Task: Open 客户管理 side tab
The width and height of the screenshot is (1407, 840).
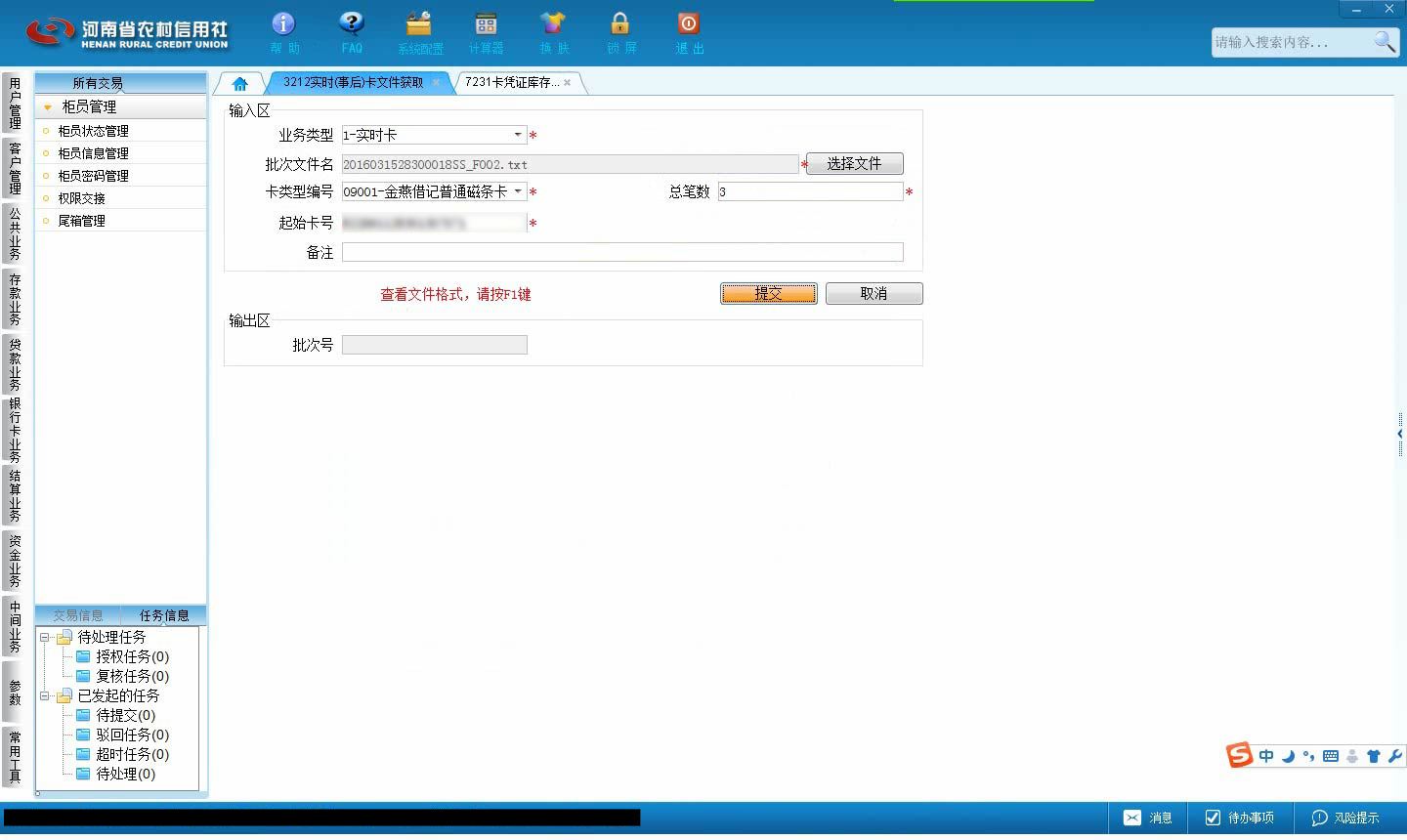Action: (14, 168)
